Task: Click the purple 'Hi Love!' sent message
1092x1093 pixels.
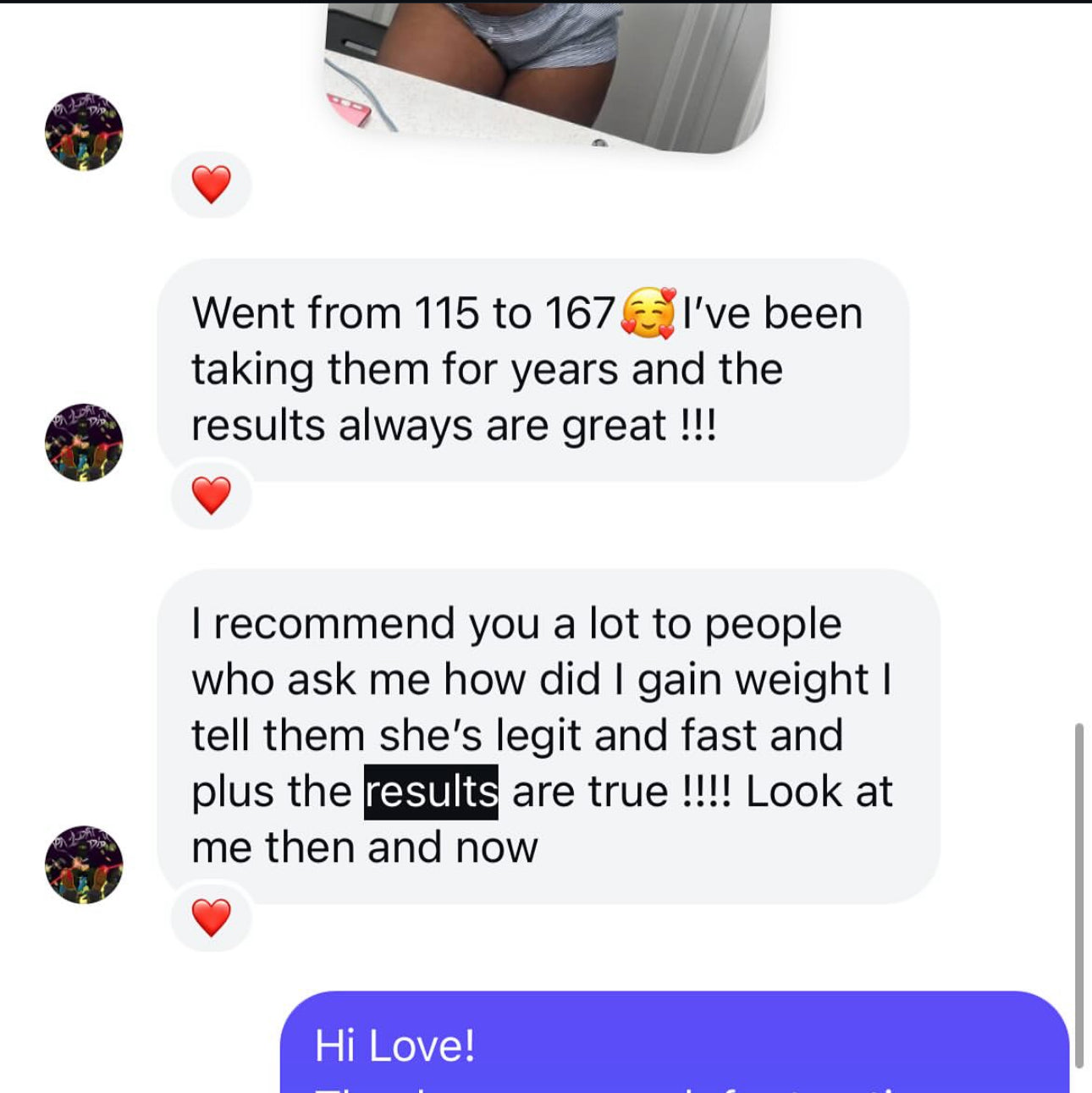Action: click(675, 1042)
